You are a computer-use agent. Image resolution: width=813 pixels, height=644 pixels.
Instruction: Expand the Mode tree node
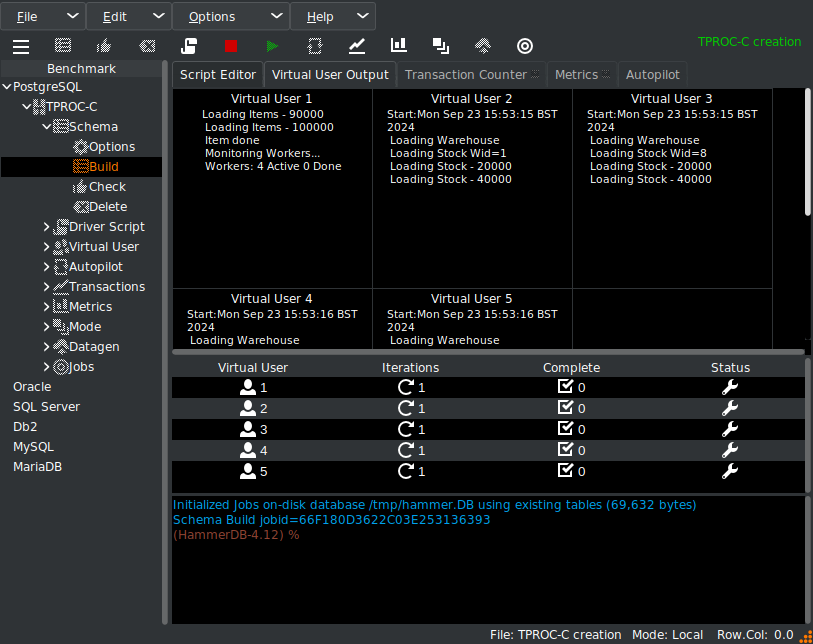click(47, 327)
